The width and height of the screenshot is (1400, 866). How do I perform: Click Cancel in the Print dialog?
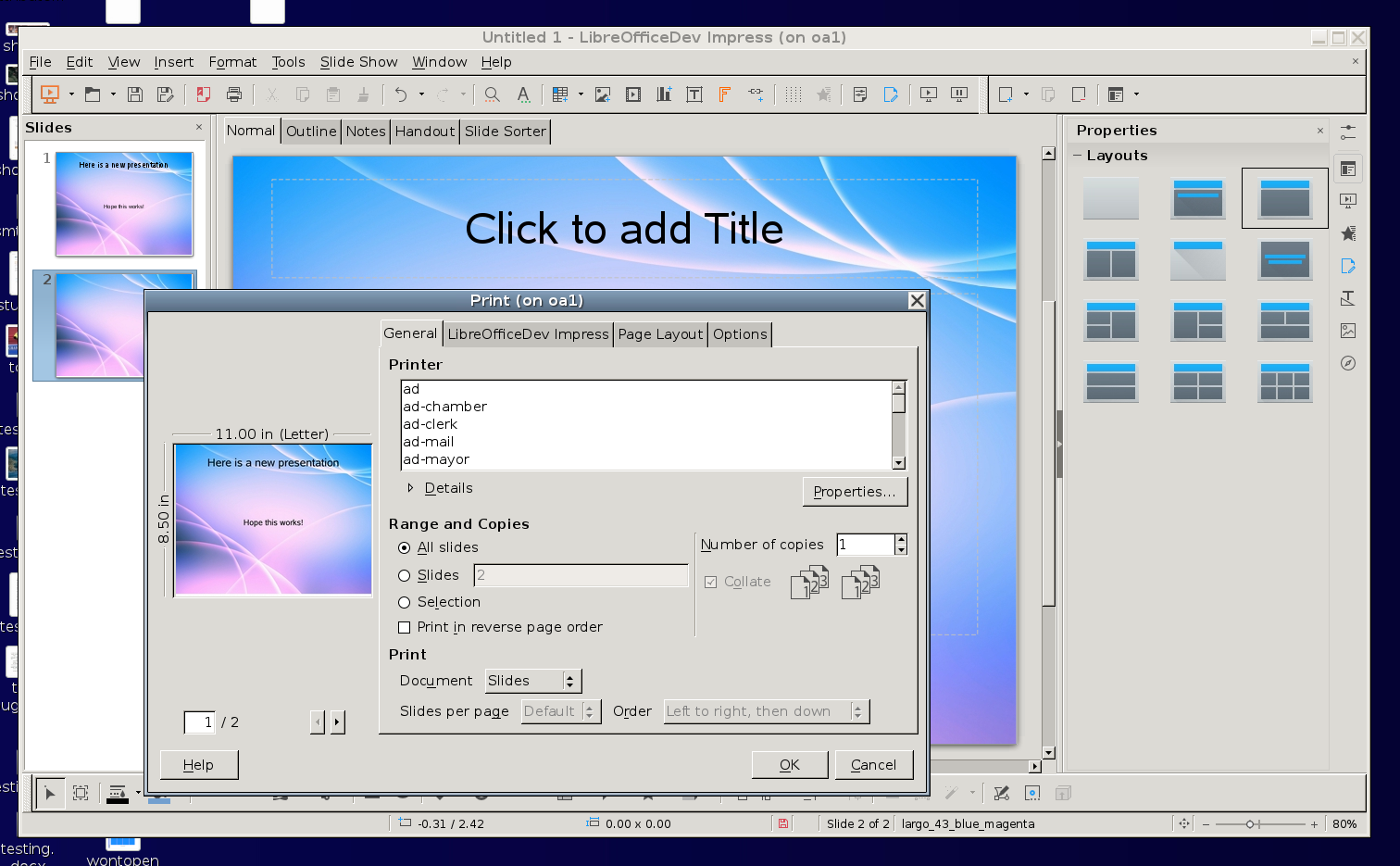pos(873,765)
